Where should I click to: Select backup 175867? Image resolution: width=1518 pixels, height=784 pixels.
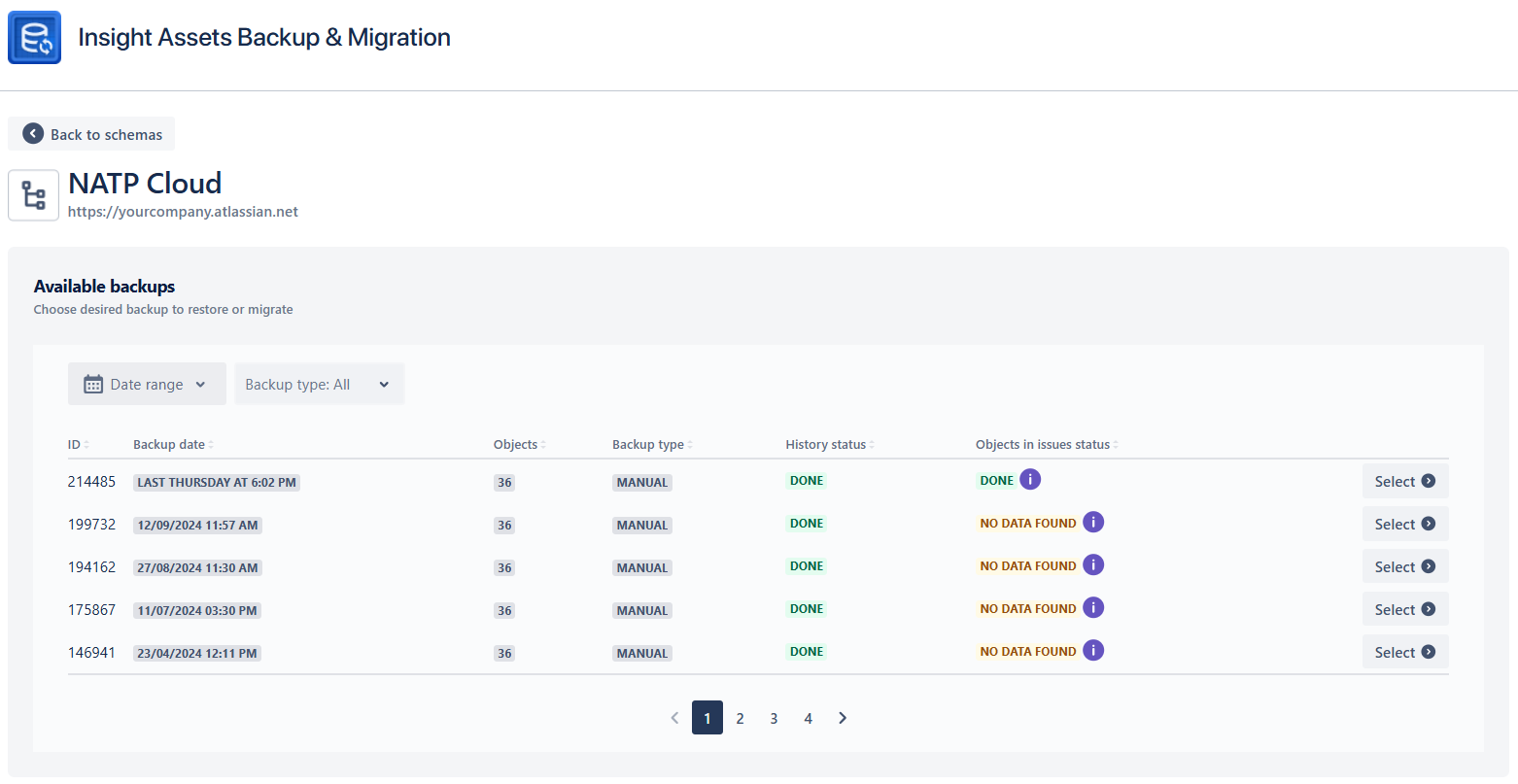tap(1405, 609)
